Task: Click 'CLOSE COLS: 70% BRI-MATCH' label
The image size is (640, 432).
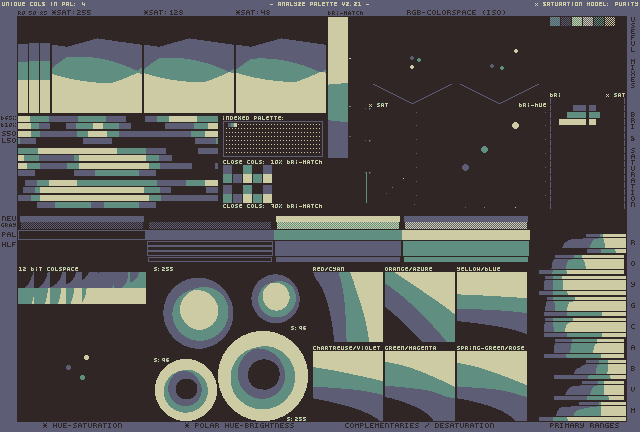Action: coord(273,206)
